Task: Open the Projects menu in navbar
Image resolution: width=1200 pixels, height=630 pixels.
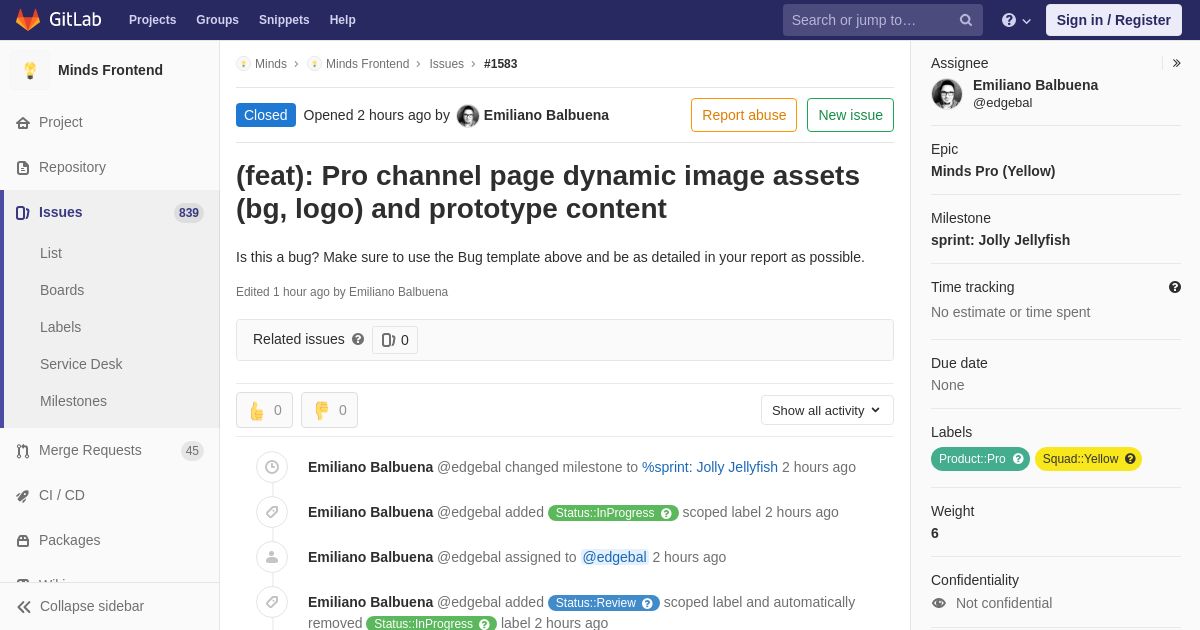Action: pyautogui.click(x=152, y=20)
